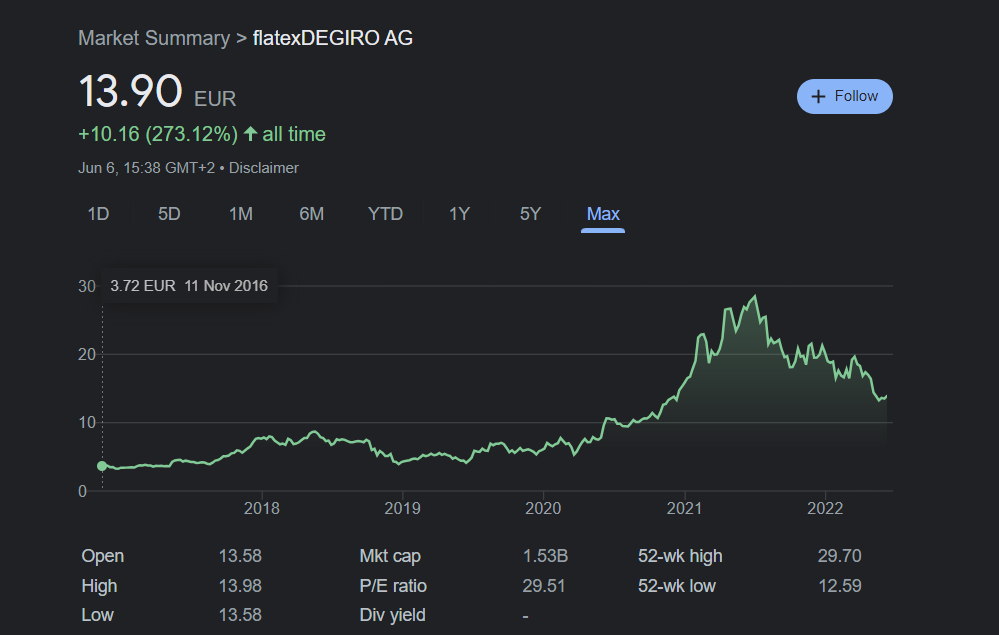This screenshot has width=999, height=635.
Task: Select the 1Y time range
Action: 459,214
